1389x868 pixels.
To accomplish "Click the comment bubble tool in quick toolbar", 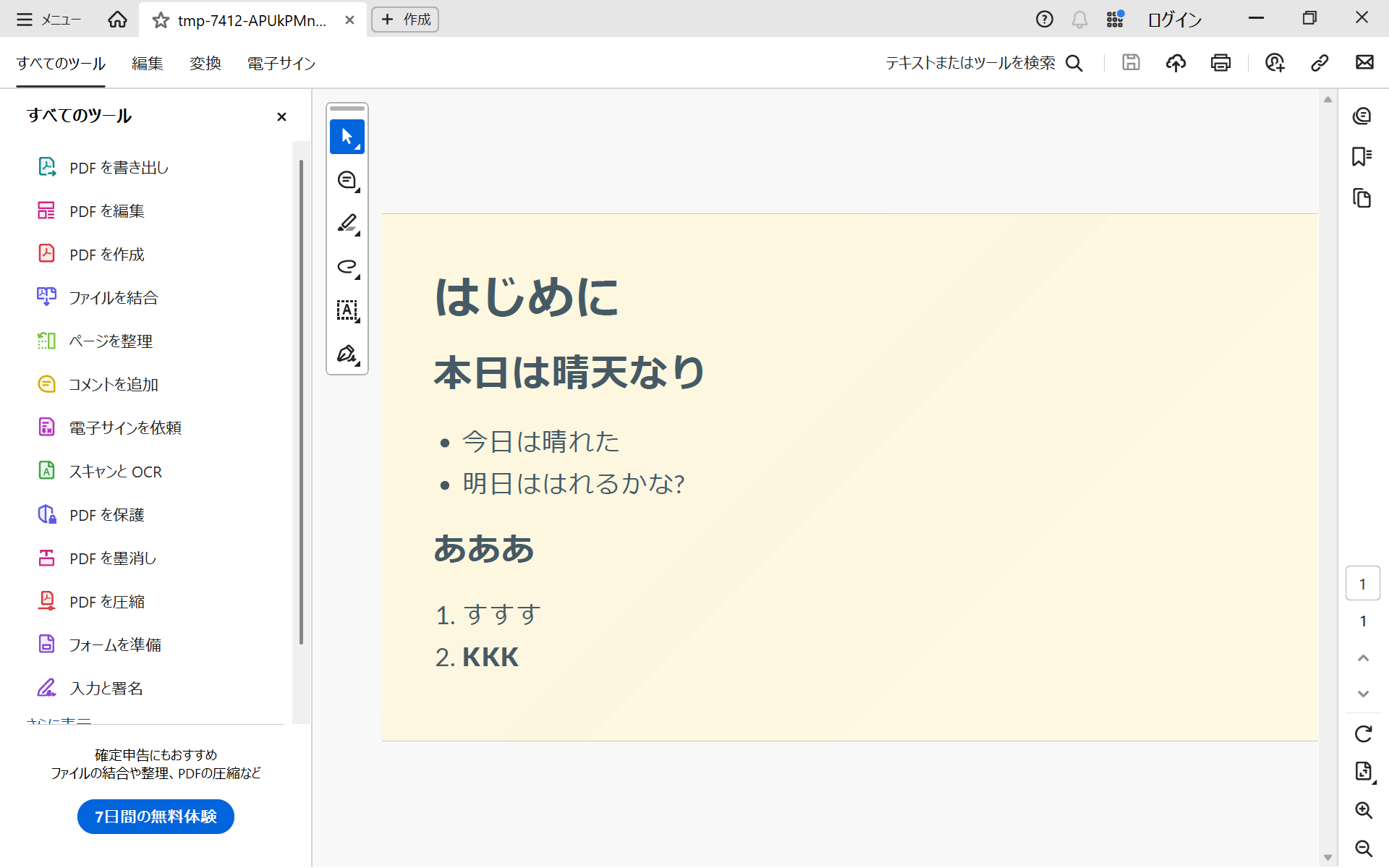I will pos(347,180).
